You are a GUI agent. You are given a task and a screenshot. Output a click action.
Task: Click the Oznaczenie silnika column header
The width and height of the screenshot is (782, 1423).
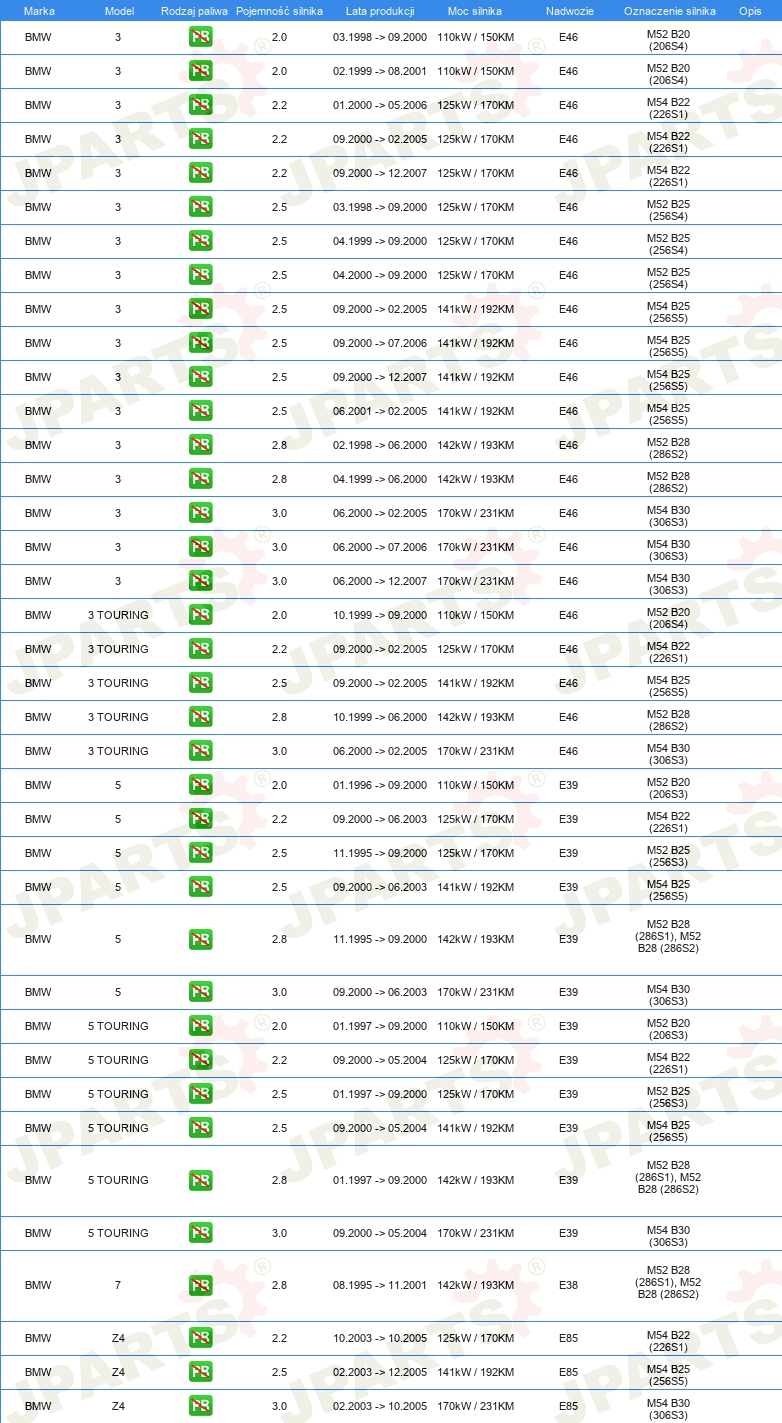tap(669, 10)
